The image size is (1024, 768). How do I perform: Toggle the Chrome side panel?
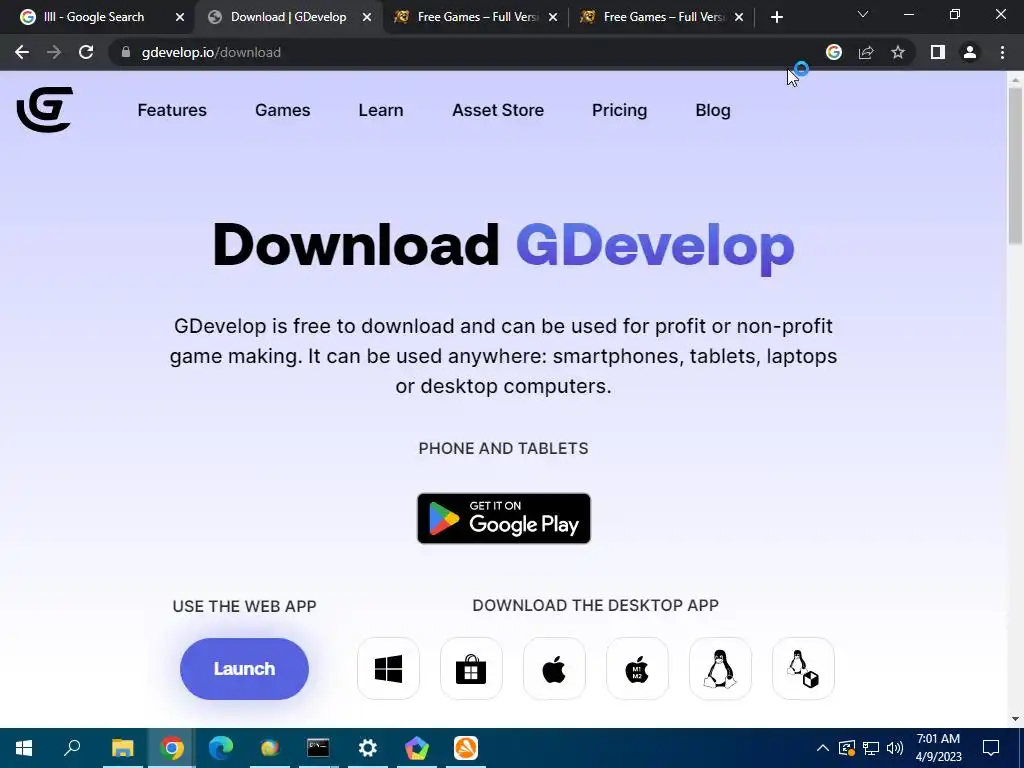(x=938, y=52)
